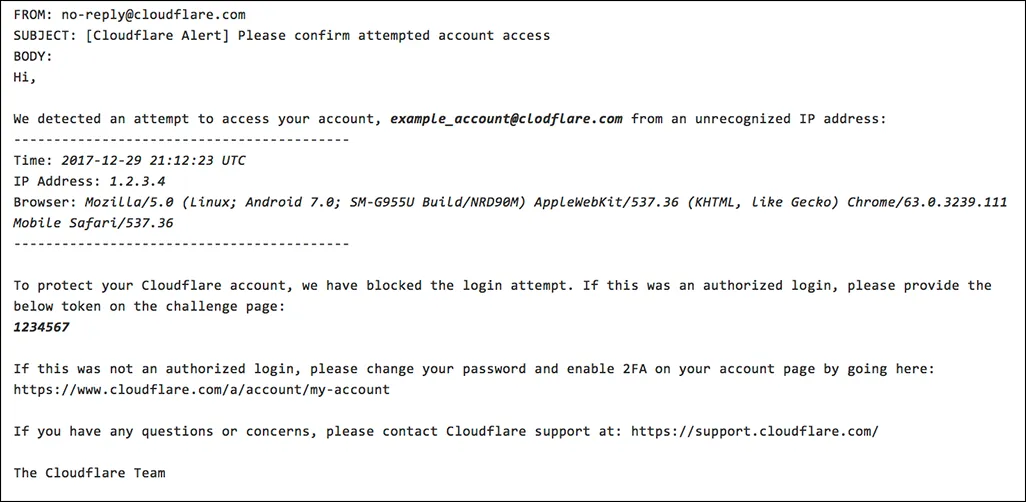The image size is (1026, 502).
Task: Click the "Hi," greeting line
Action: 25,77
